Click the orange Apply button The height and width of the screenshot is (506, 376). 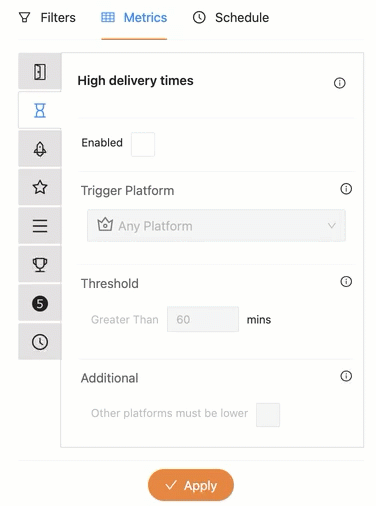point(191,485)
